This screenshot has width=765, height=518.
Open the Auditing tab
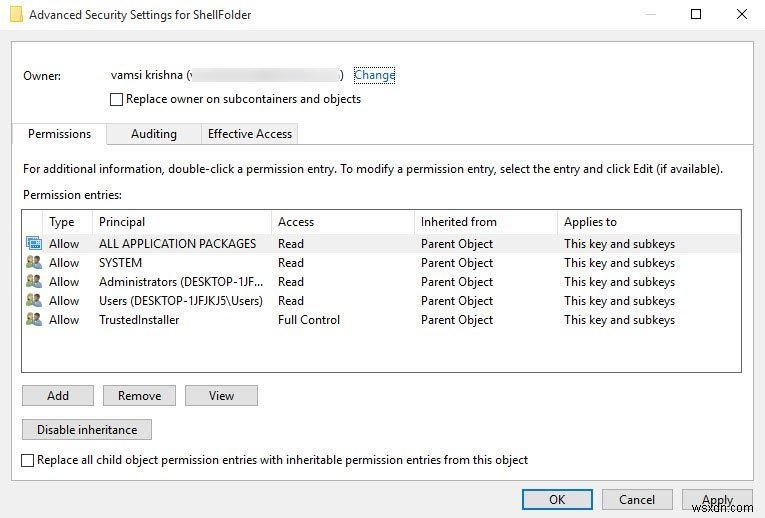(154, 134)
